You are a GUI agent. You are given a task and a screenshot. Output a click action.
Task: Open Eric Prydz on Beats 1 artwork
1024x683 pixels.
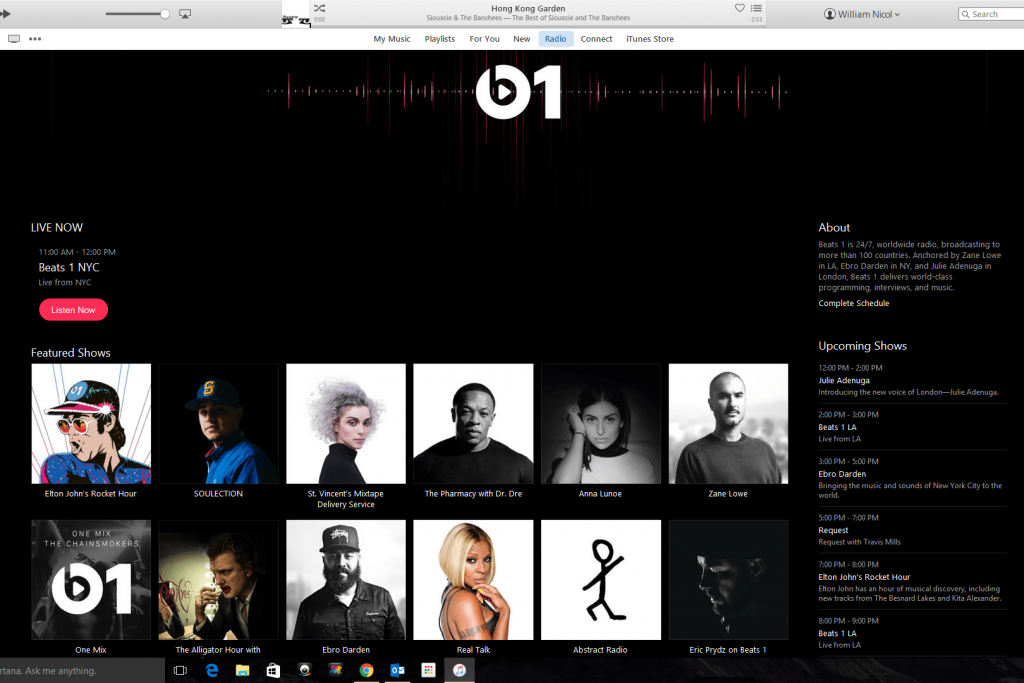(x=728, y=580)
